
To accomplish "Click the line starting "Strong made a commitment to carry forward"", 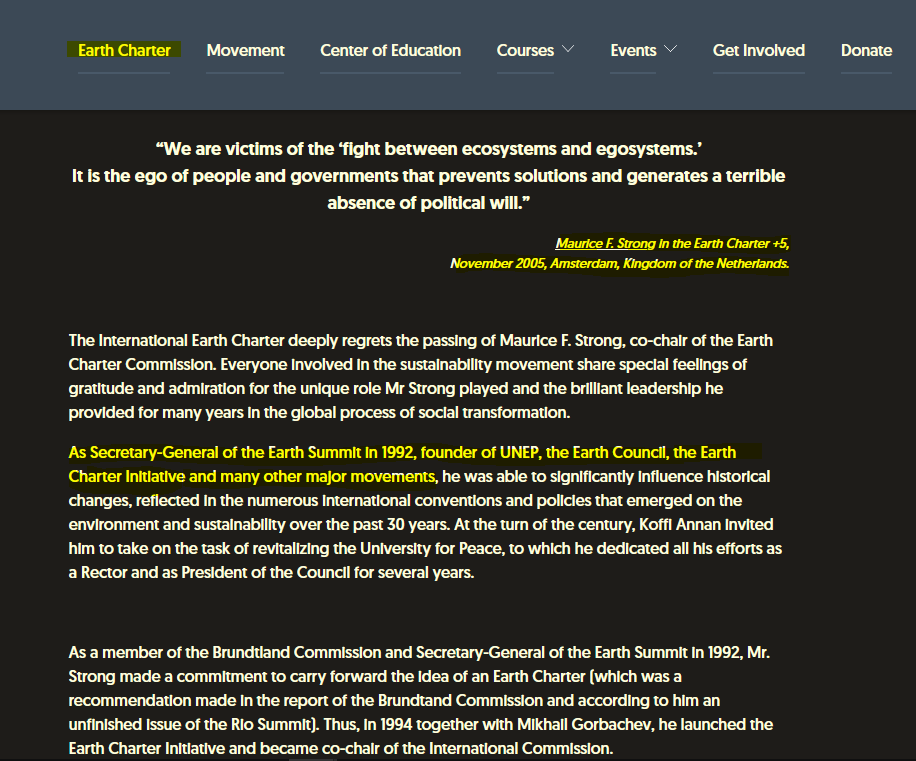I will coord(375,676).
